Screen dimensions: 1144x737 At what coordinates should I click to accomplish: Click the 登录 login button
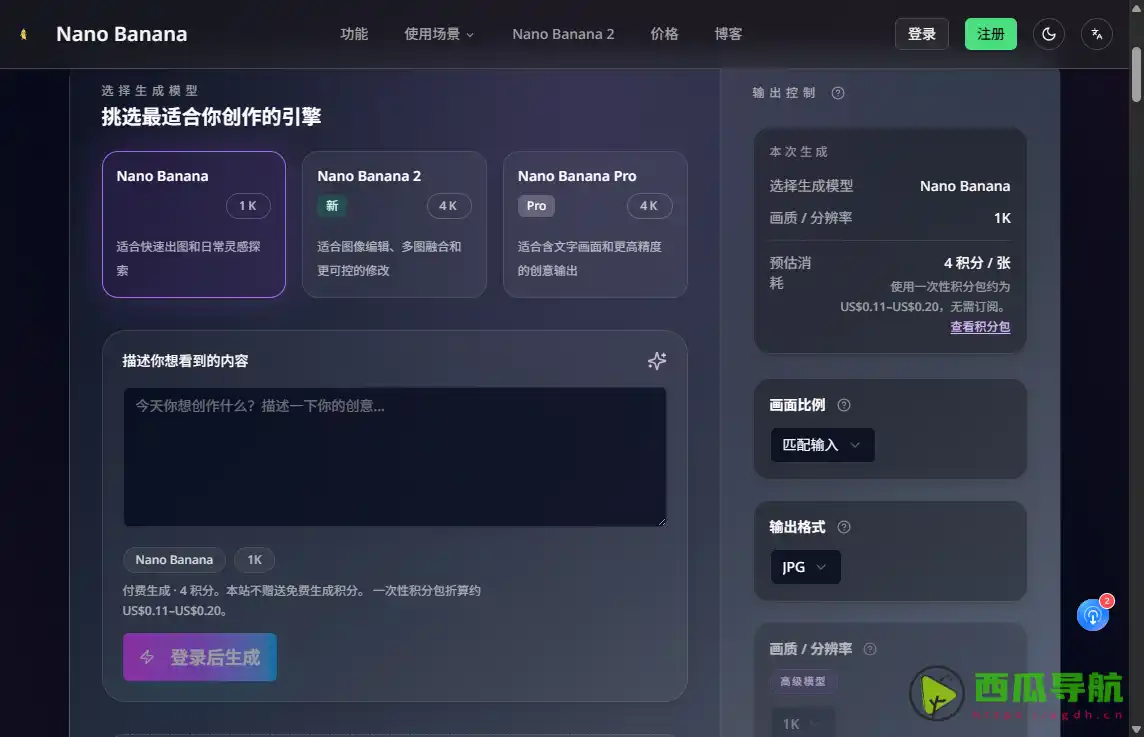click(x=921, y=34)
